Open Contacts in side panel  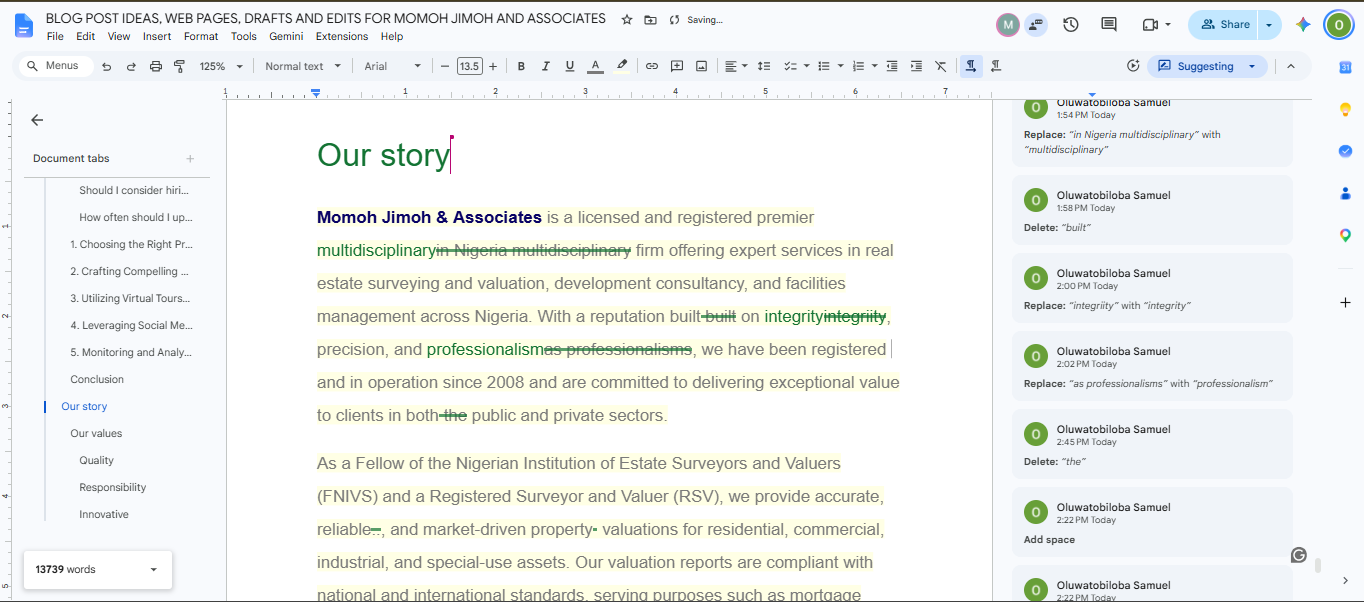coord(1345,193)
